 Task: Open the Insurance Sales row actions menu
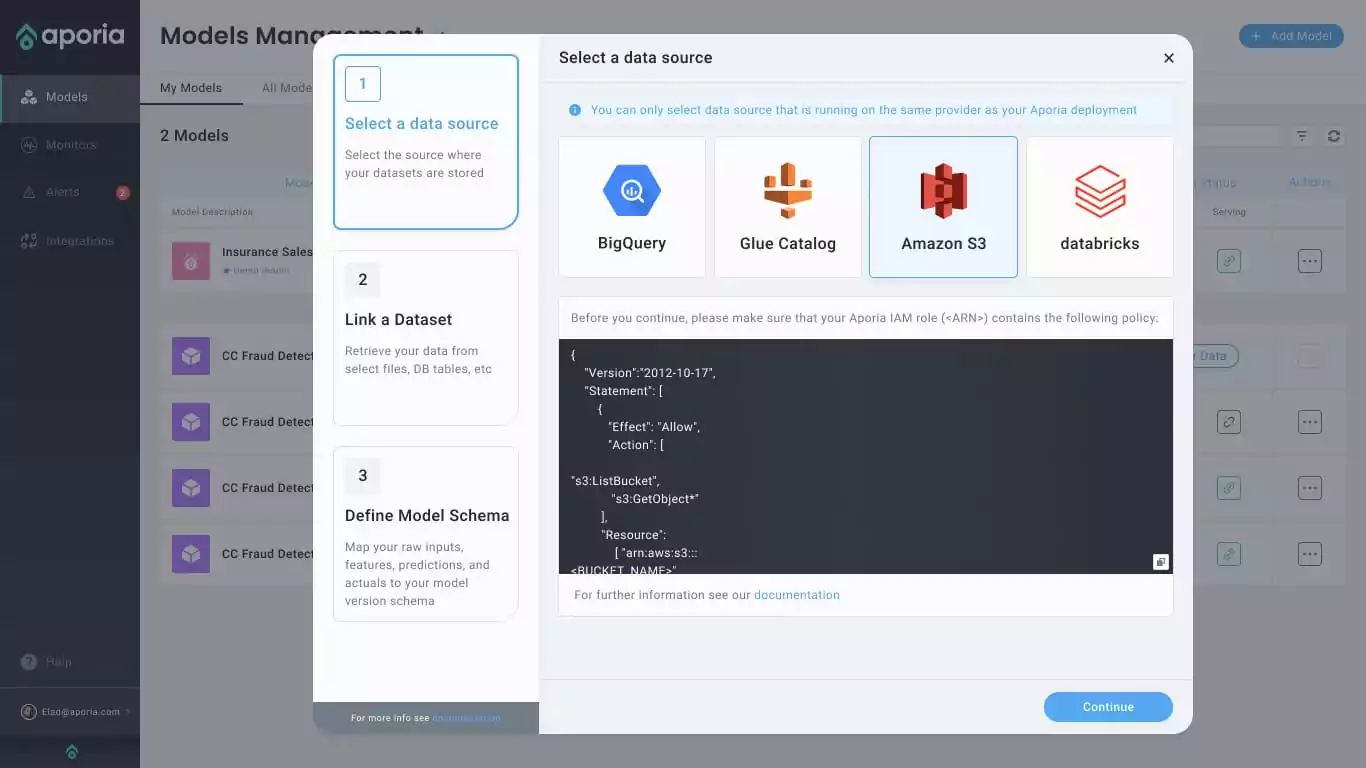pyautogui.click(x=1310, y=261)
